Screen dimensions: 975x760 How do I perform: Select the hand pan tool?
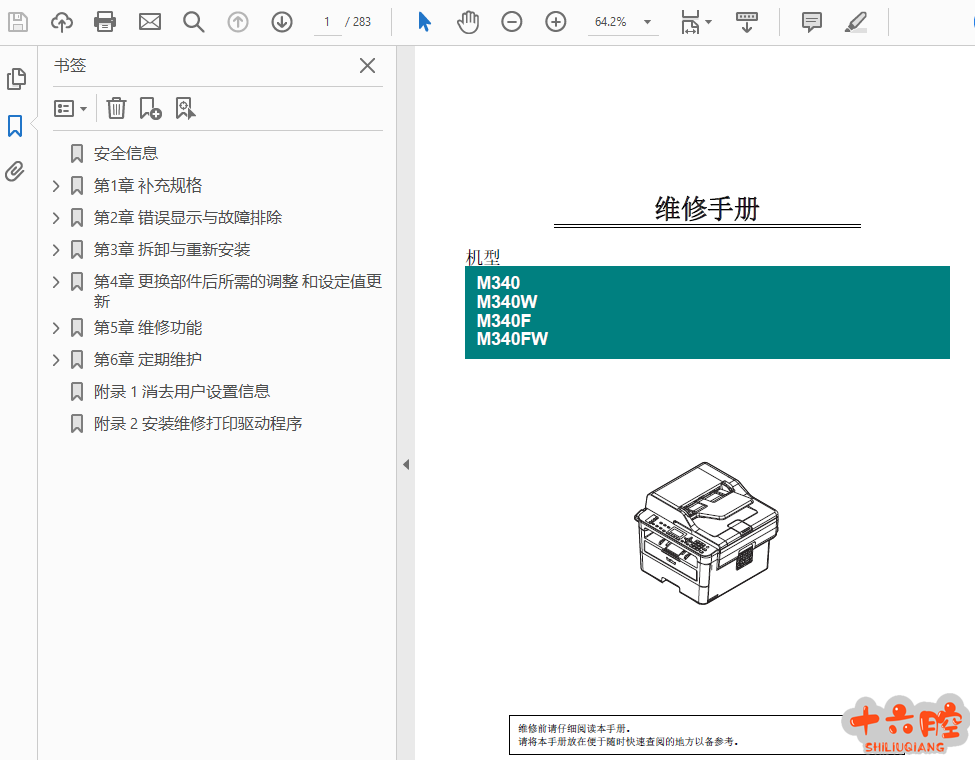468,21
